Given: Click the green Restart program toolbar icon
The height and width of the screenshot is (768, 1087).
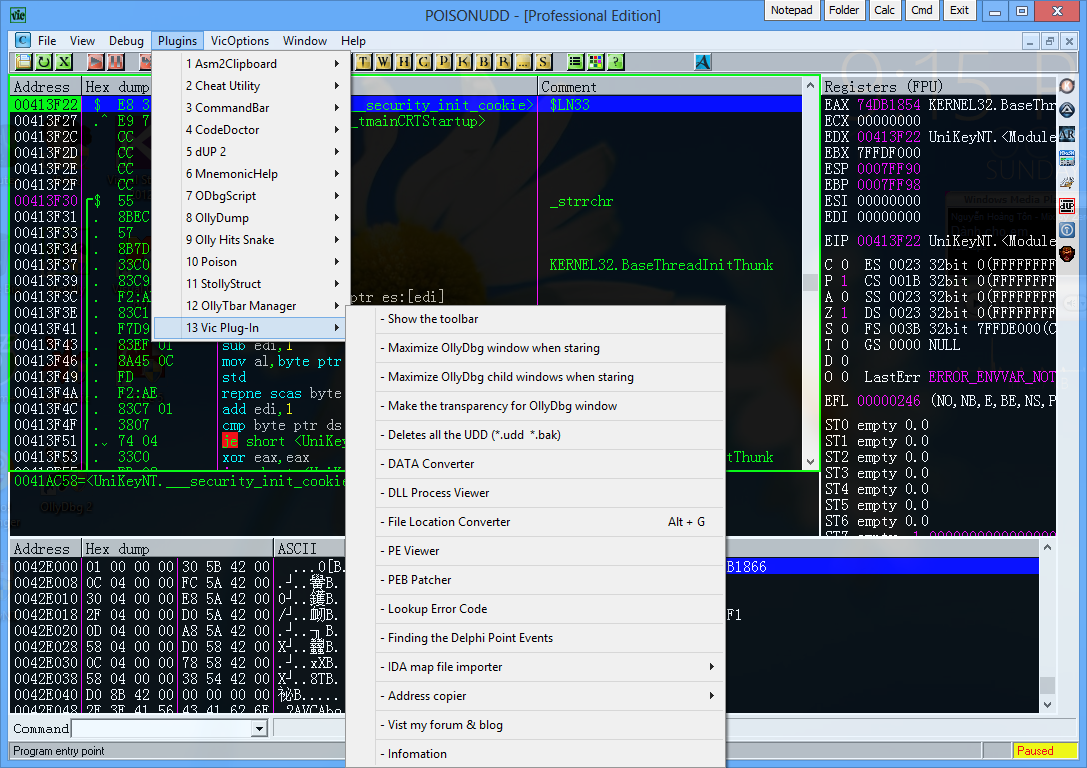Looking at the screenshot, I should [44, 62].
